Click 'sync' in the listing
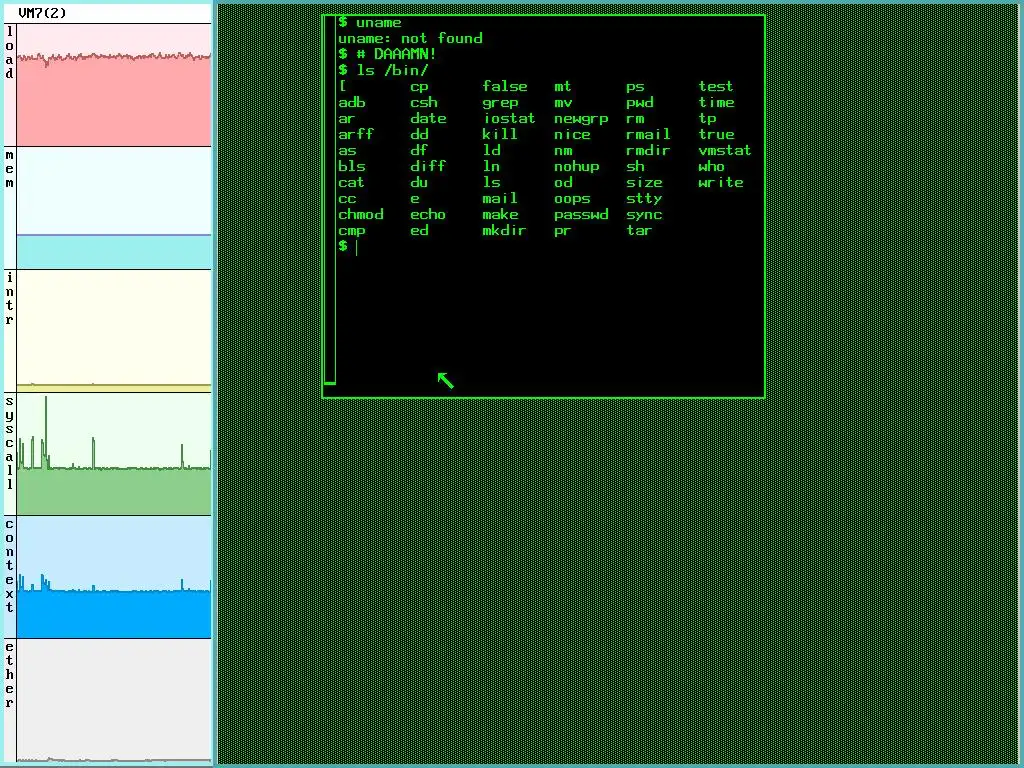This screenshot has height=768, width=1024. coord(644,215)
